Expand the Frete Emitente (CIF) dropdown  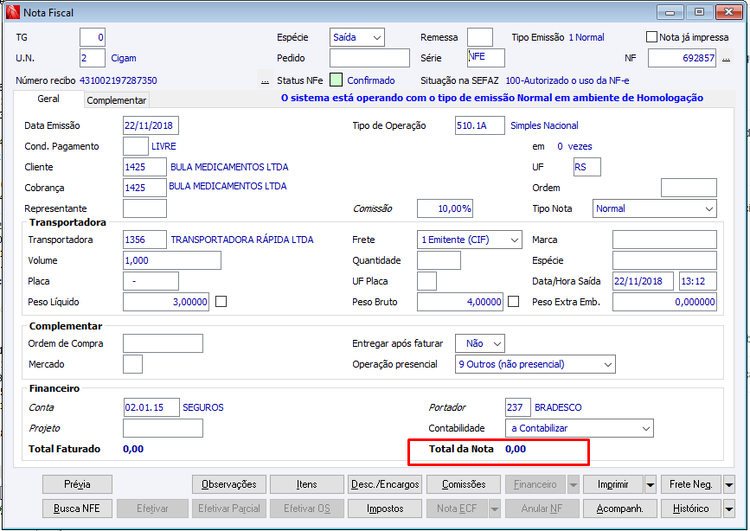[x=469, y=240]
